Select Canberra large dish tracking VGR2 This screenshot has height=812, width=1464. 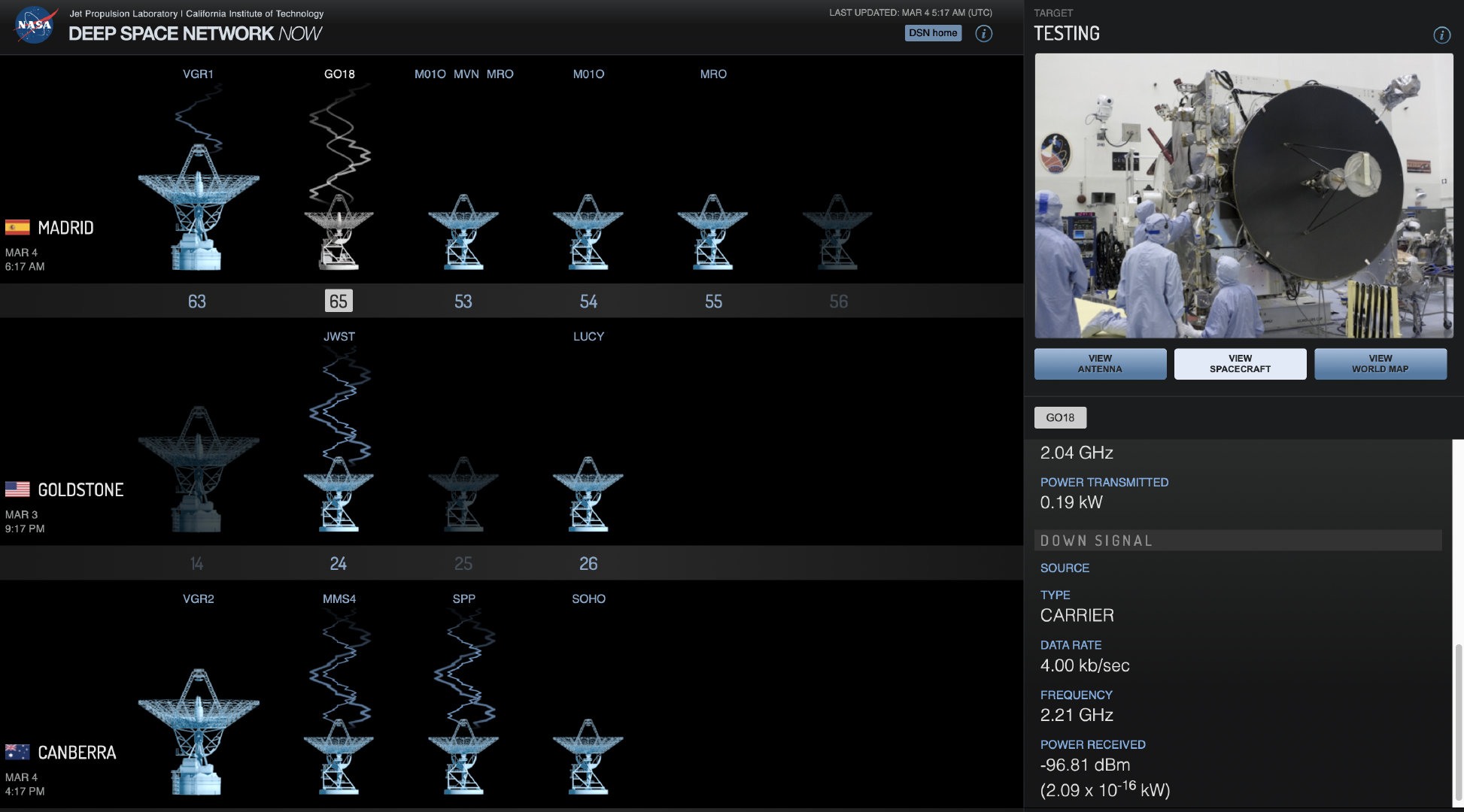[x=198, y=732]
